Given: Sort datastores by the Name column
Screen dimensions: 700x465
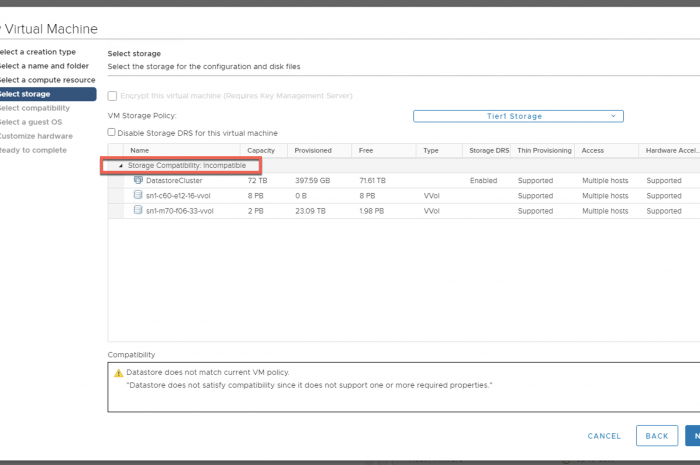Looking at the screenshot, I should [140, 150].
